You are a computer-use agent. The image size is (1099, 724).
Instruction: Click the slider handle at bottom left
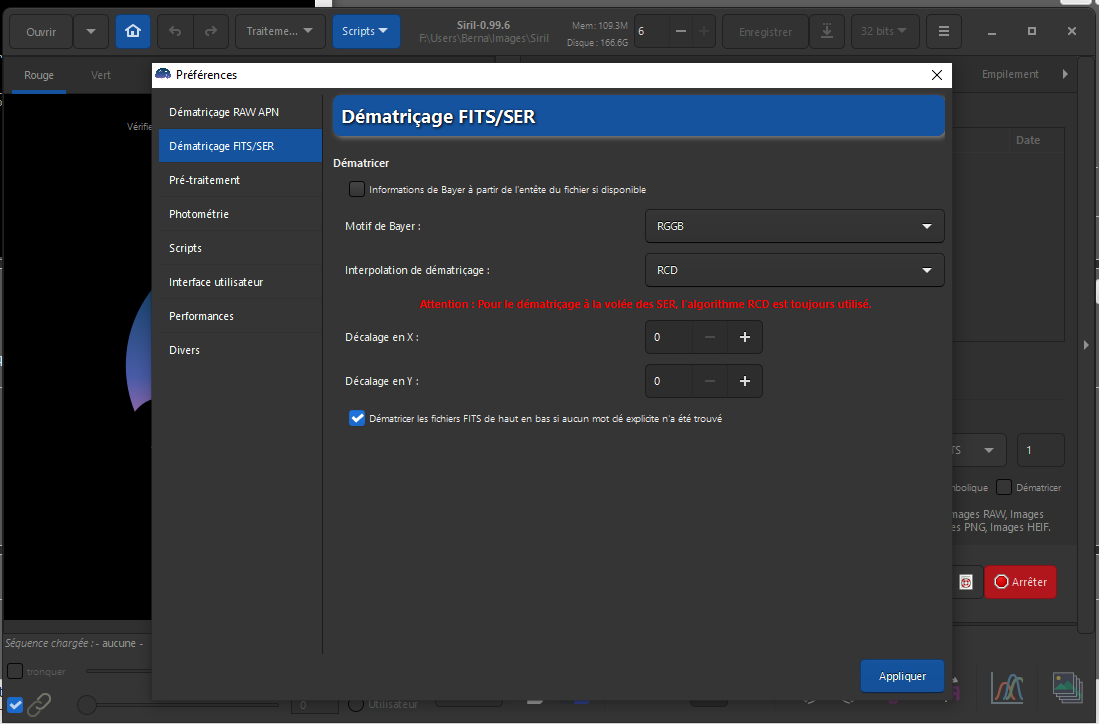point(87,704)
